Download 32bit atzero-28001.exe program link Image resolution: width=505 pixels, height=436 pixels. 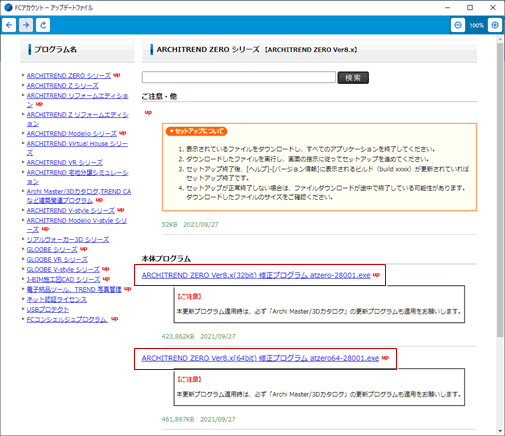tap(256, 275)
